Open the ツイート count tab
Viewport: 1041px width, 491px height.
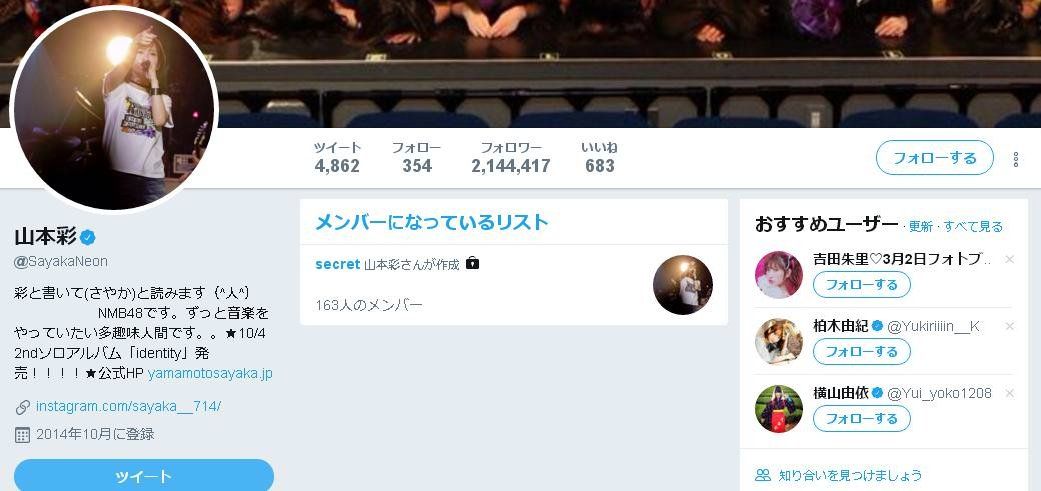coord(337,157)
